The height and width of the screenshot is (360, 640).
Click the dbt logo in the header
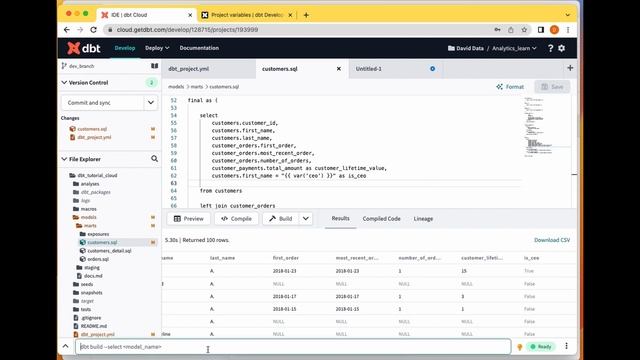tap(84, 48)
